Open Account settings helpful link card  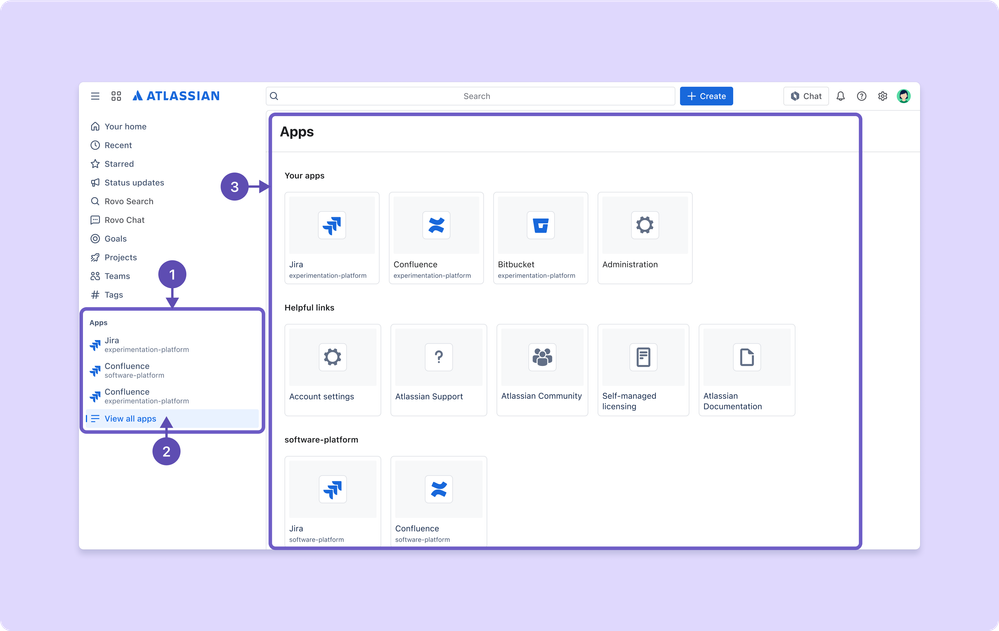tap(333, 370)
